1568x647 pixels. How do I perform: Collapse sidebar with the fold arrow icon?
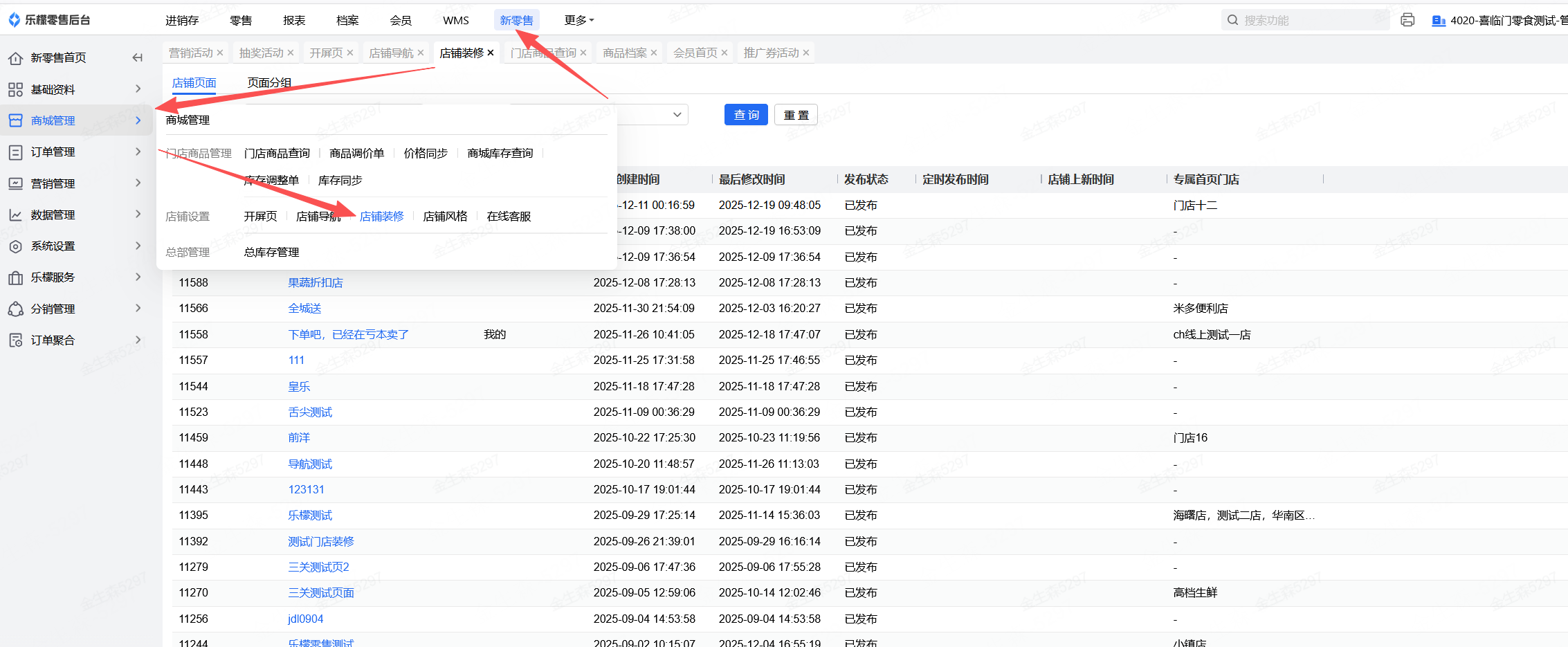pyautogui.click(x=138, y=57)
